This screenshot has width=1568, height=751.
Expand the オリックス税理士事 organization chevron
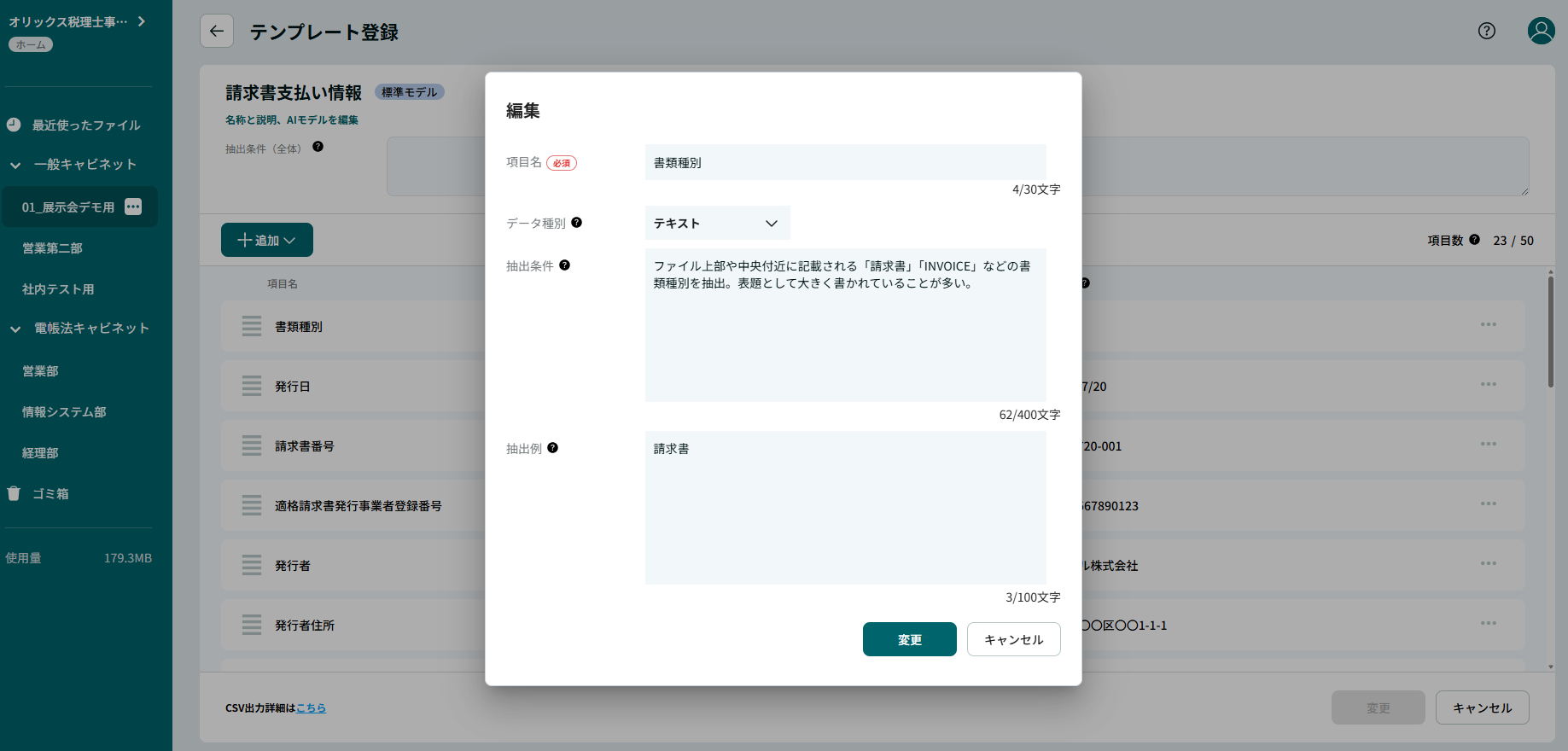(x=142, y=21)
